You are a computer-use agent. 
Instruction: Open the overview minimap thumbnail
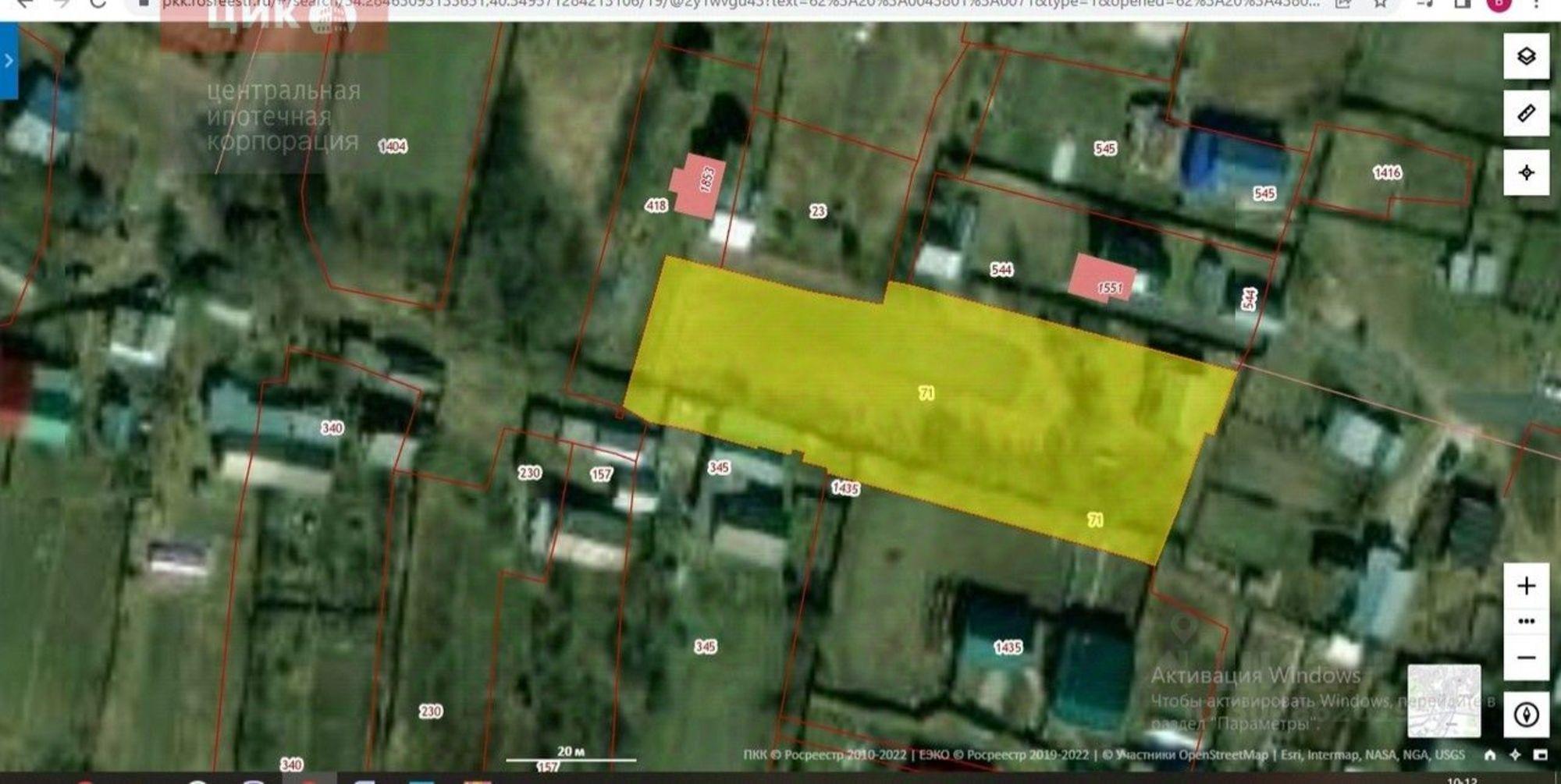pyautogui.click(x=1444, y=701)
